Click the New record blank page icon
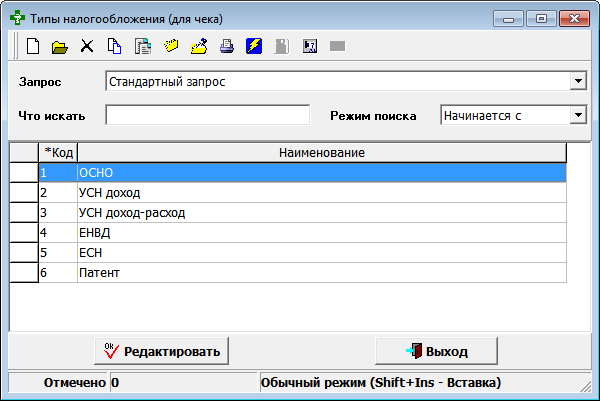The width and height of the screenshot is (600, 401). click(33, 46)
